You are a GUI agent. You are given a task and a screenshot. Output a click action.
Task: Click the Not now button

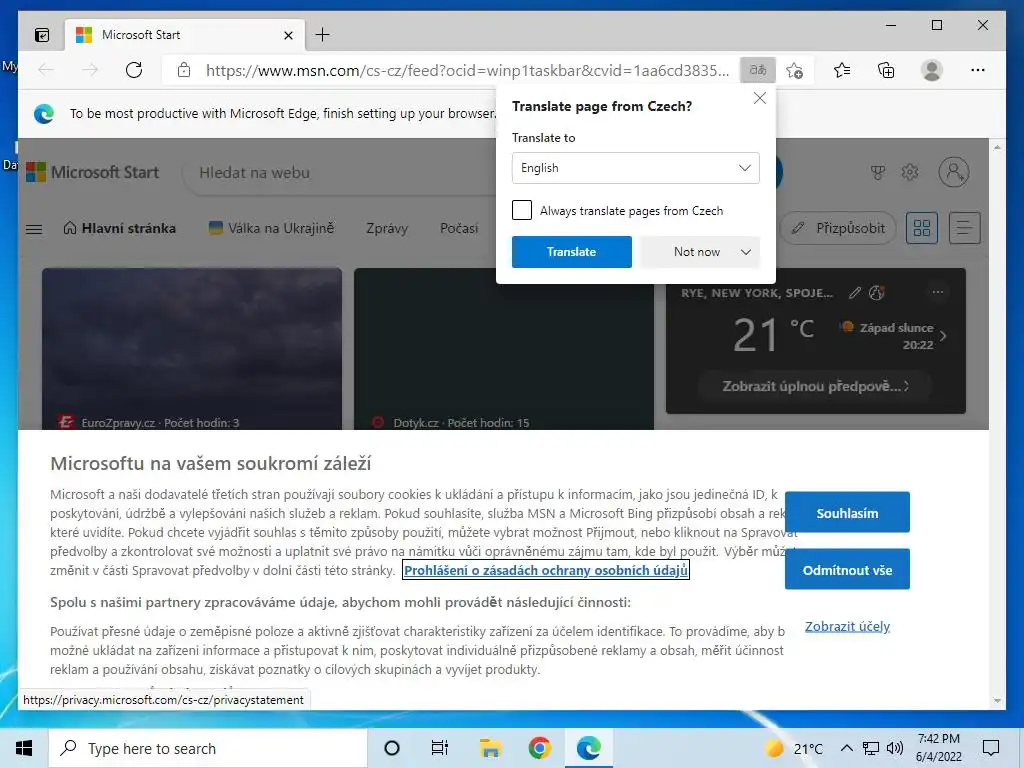point(696,252)
